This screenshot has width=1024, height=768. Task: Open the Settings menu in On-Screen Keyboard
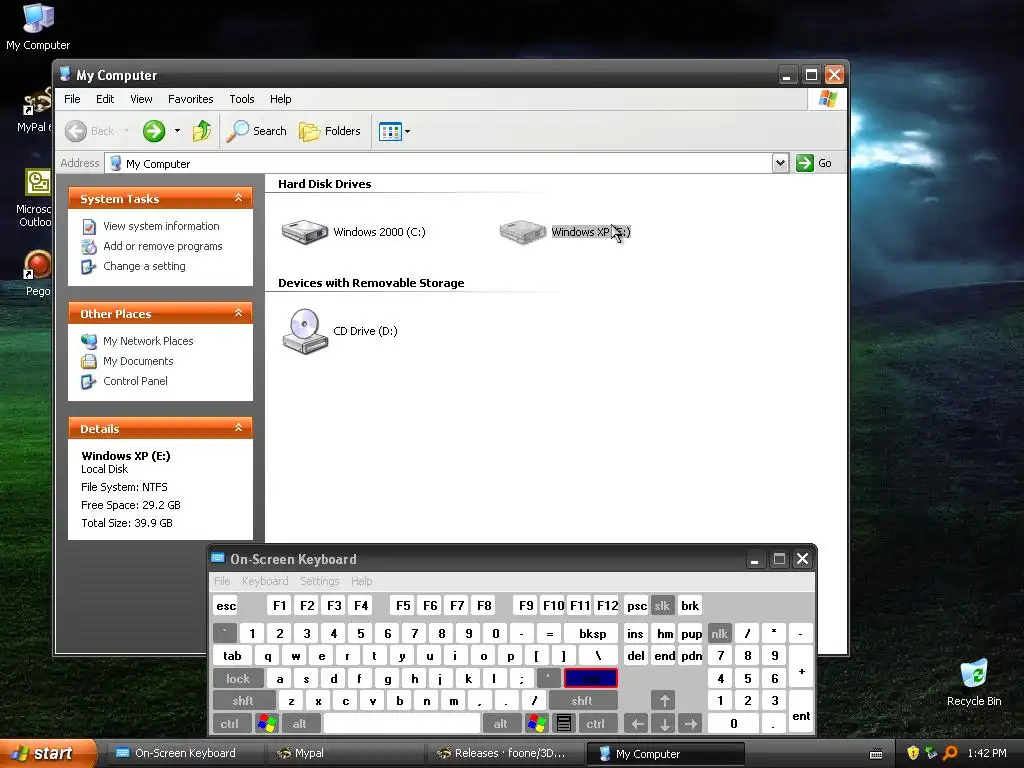point(320,581)
